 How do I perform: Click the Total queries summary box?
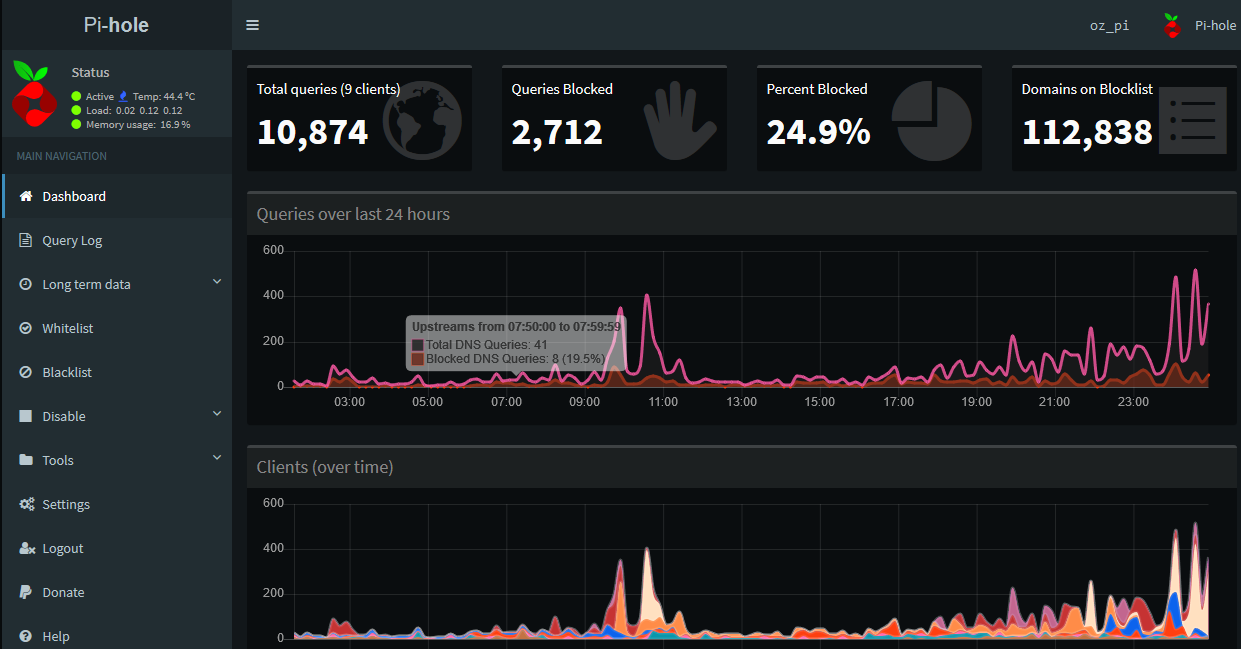[x=359, y=118]
